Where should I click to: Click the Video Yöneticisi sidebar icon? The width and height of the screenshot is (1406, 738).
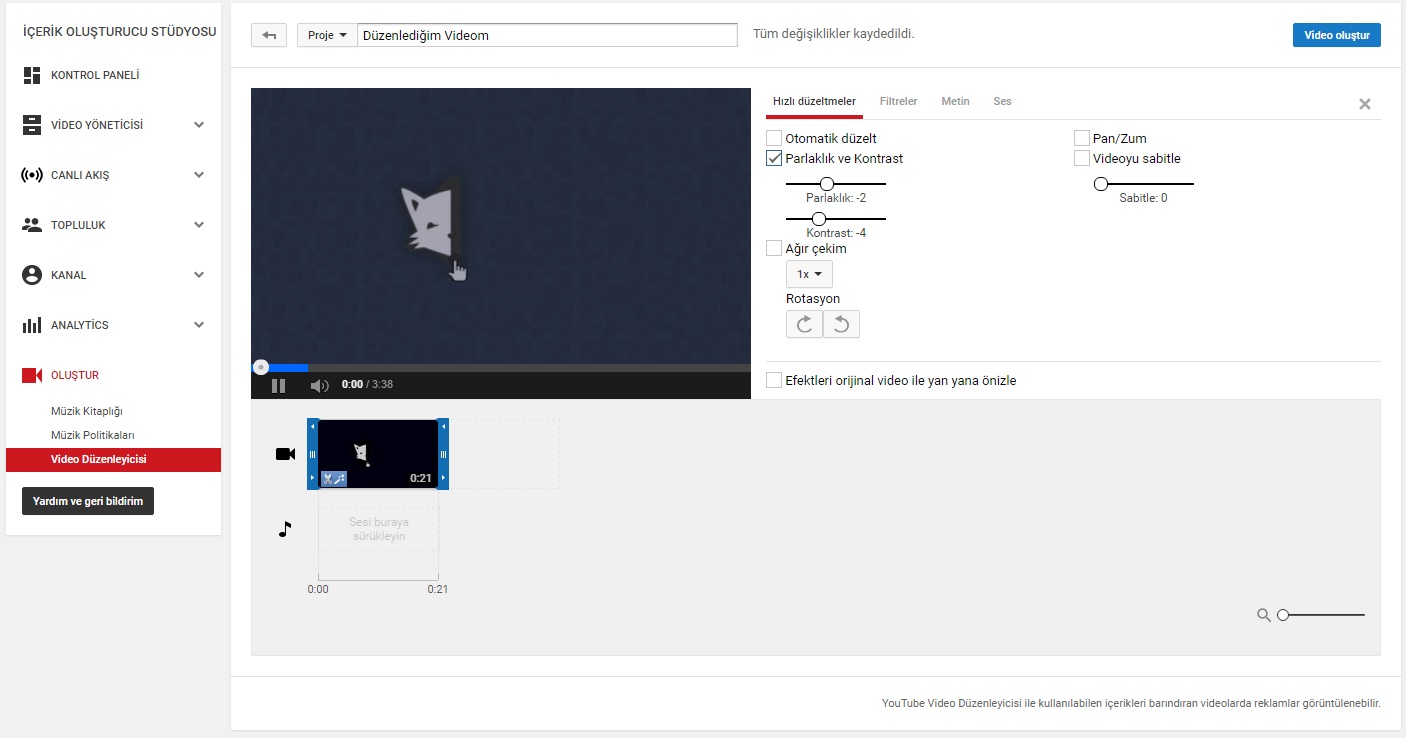point(31,125)
